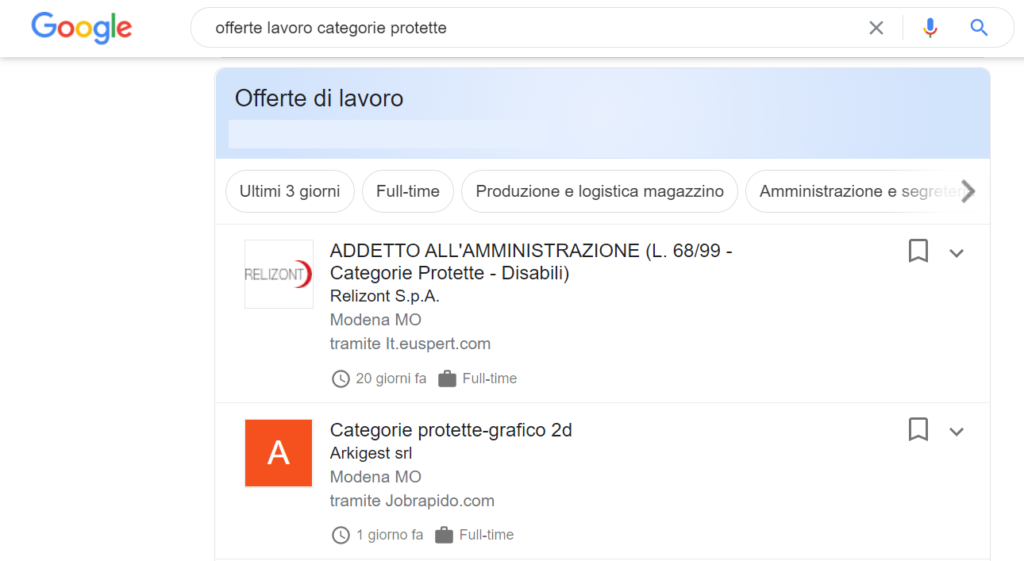Image resolution: width=1024 pixels, height=561 pixels.
Task: Click inside the search box text
Action: point(331,27)
